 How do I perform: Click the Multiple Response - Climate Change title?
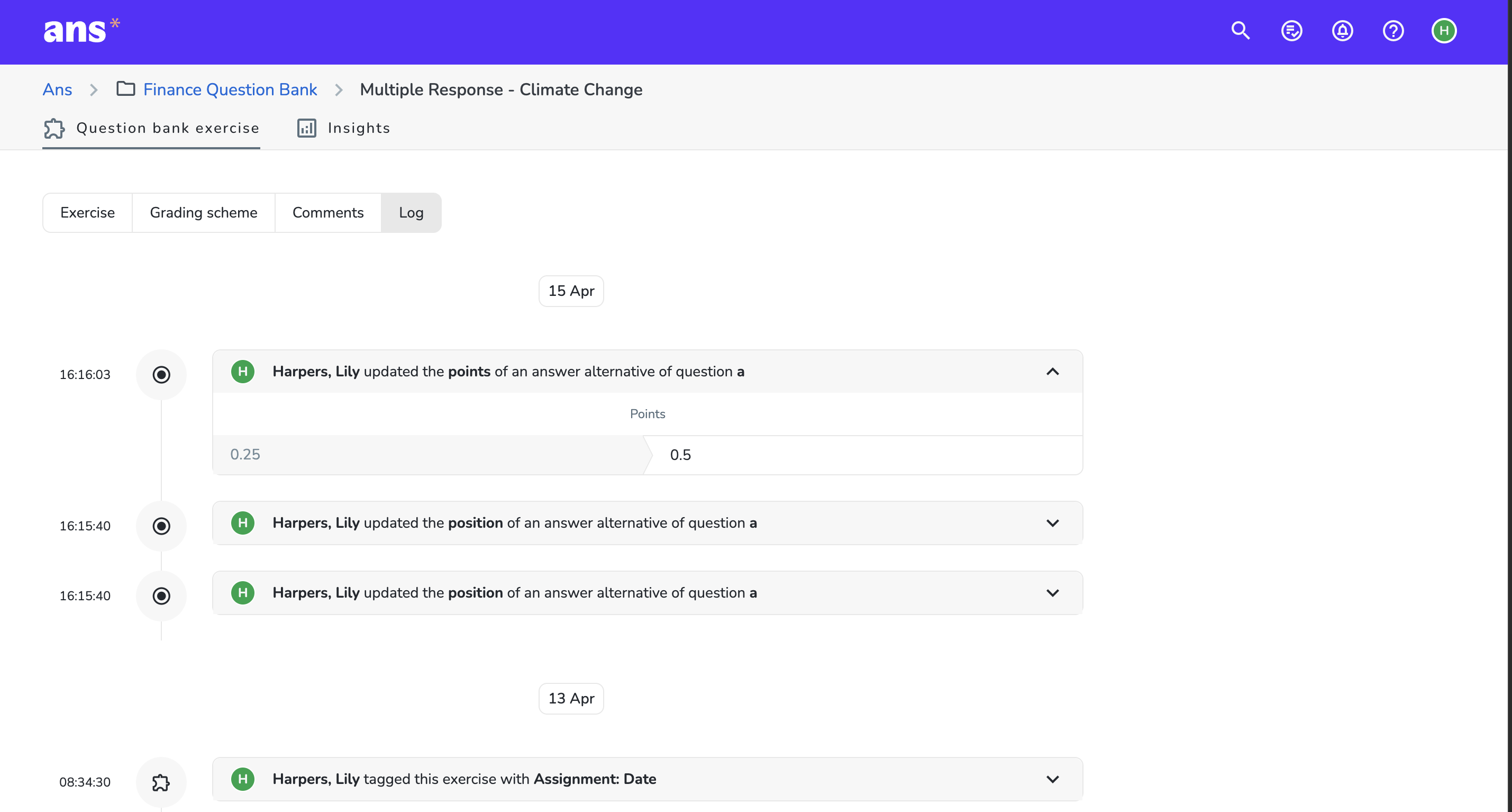click(501, 89)
